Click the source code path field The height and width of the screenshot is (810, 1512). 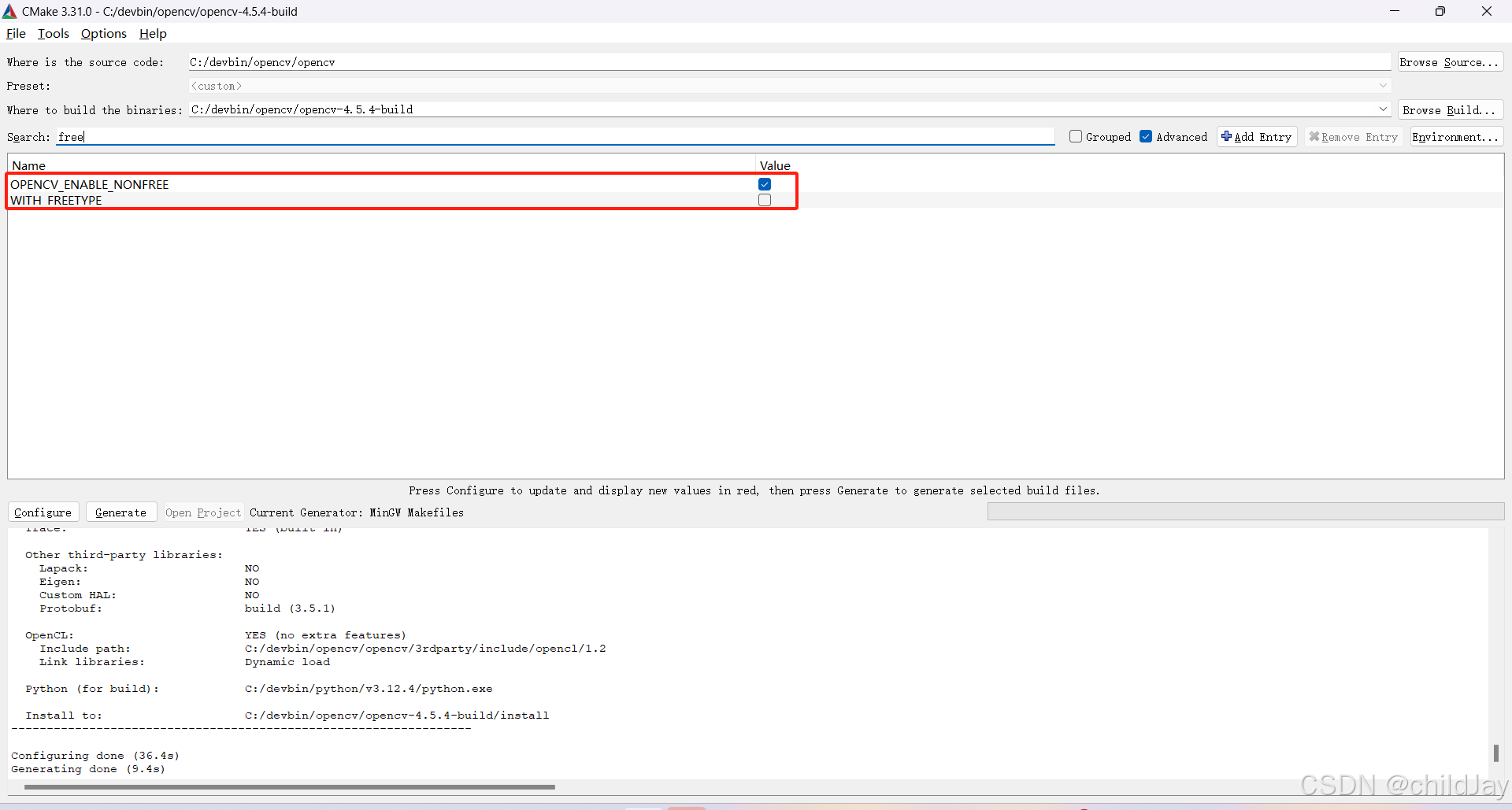(789, 62)
